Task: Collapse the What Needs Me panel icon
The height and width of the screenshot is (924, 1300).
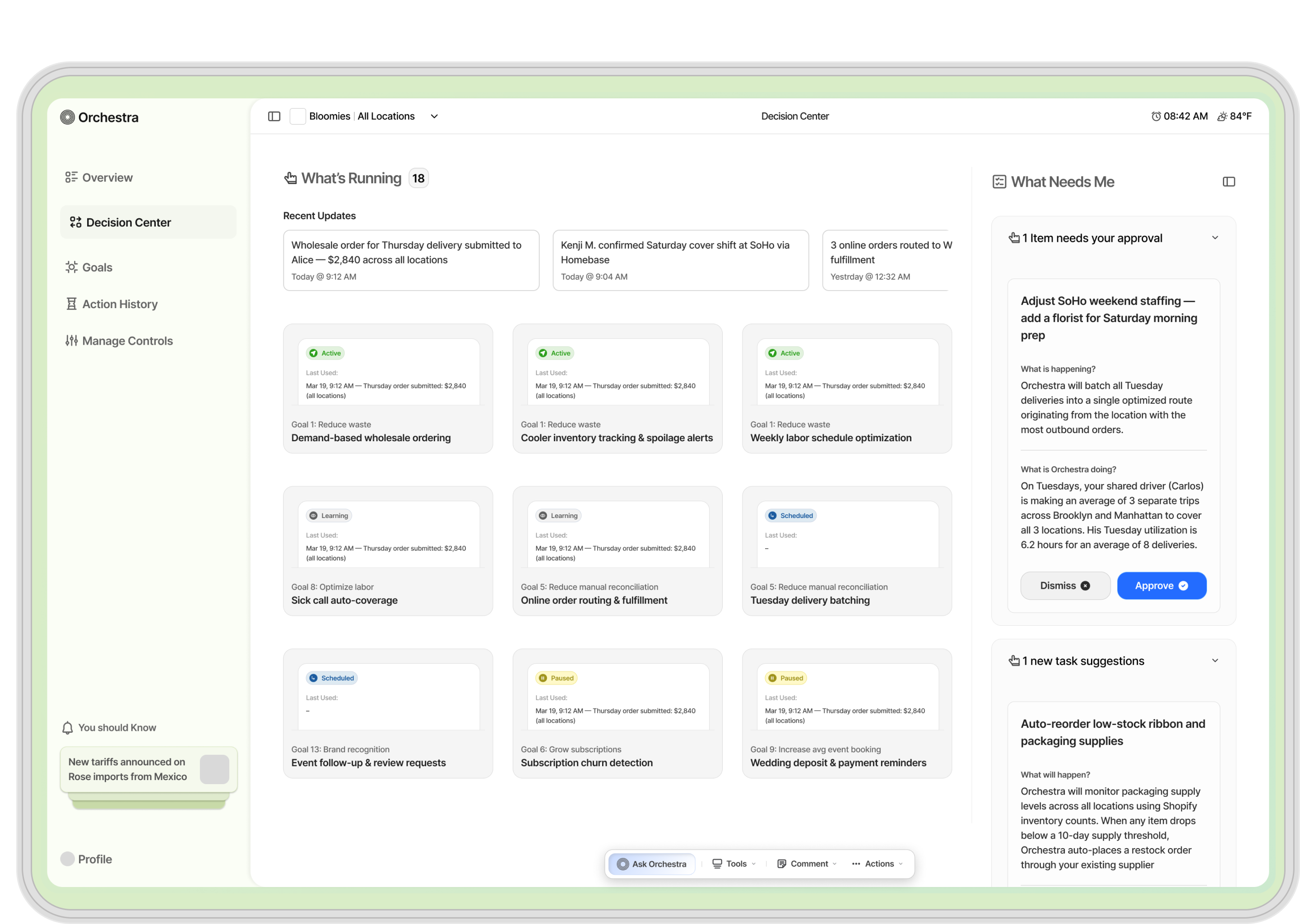Action: [1229, 181]
